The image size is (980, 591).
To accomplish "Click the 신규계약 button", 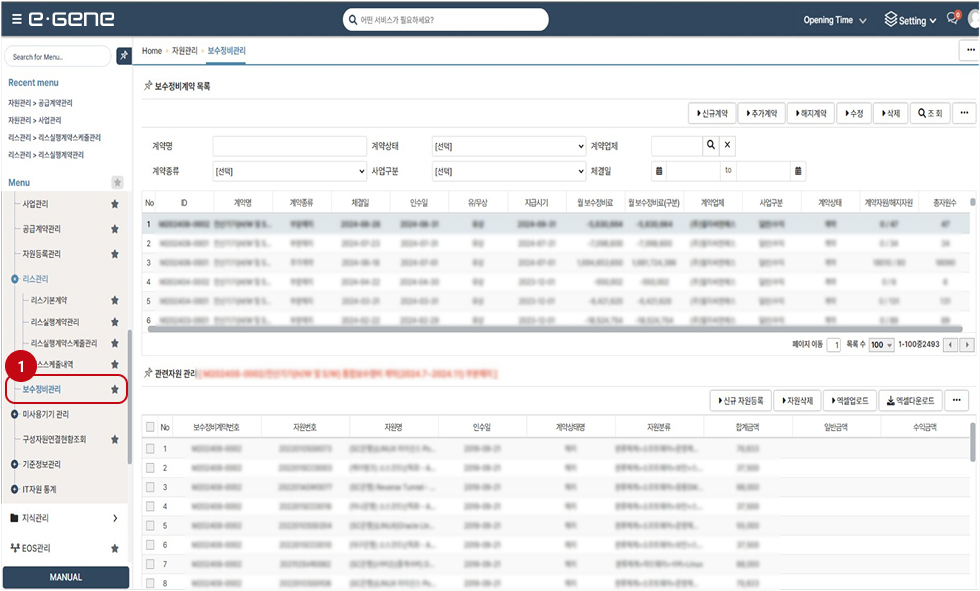I will 713,113.
